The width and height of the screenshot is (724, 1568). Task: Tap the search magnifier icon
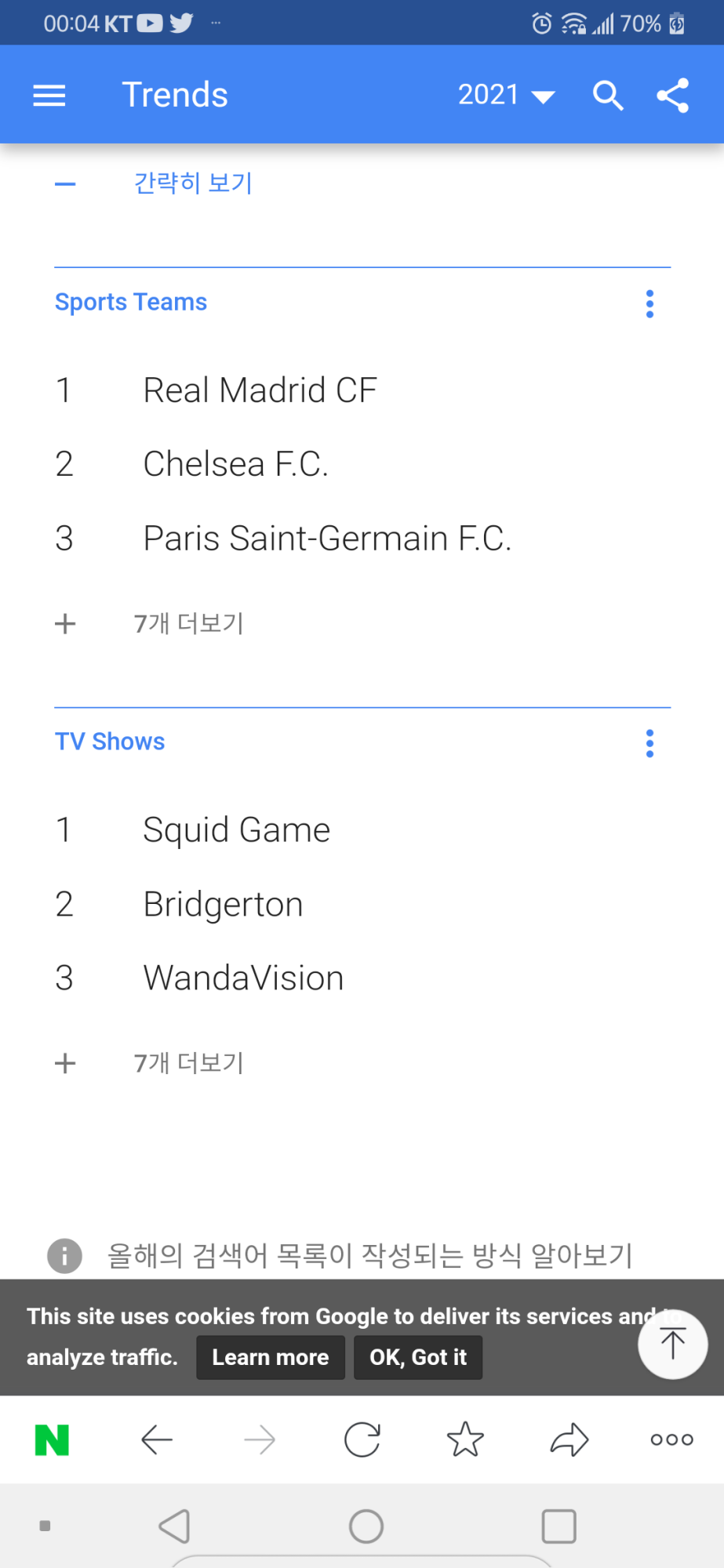tap(608, 96)
